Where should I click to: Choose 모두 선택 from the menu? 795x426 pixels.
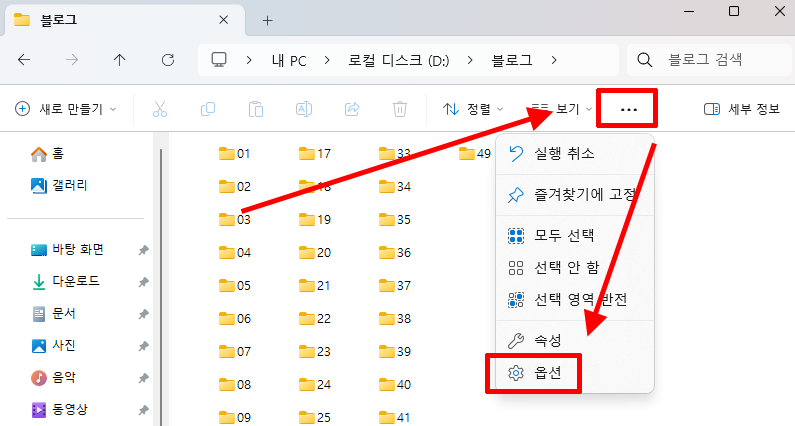point(574,235)
